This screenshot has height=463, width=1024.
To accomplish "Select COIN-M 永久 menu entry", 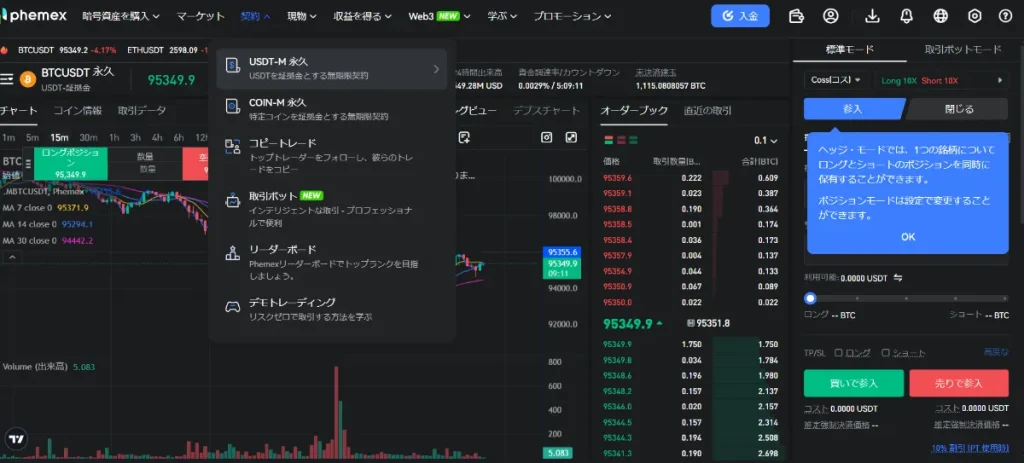I will tap(332, 109).
